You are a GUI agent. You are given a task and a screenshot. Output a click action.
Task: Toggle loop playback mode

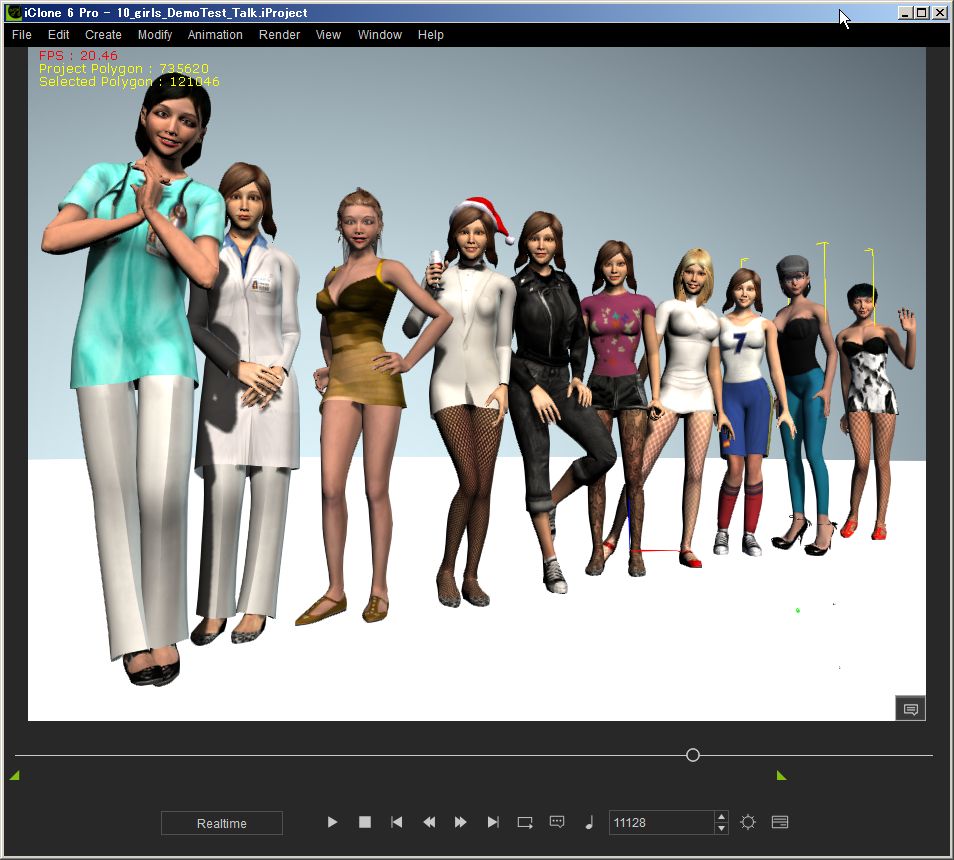[x=525, y=822]
